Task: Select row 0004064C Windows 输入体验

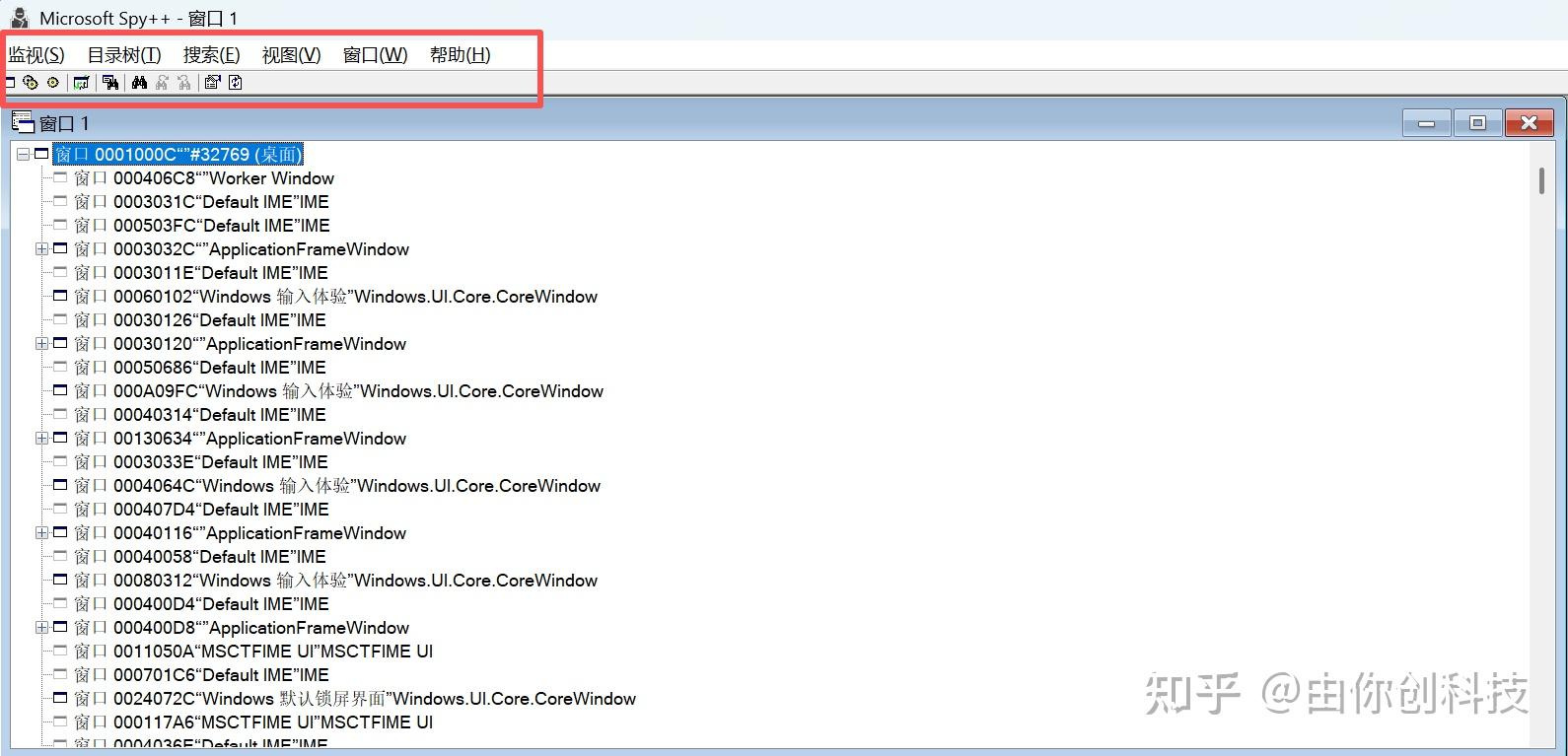Action: (x=337, y=485)
